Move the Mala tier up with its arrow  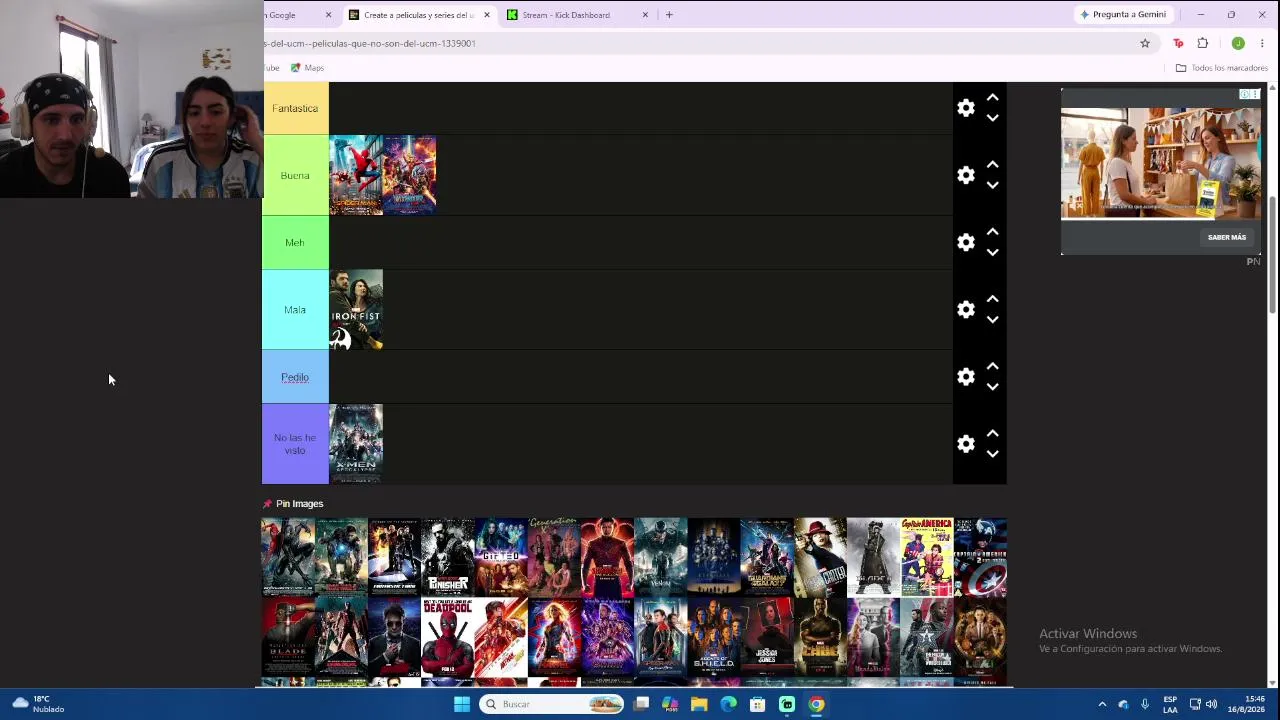993,299
